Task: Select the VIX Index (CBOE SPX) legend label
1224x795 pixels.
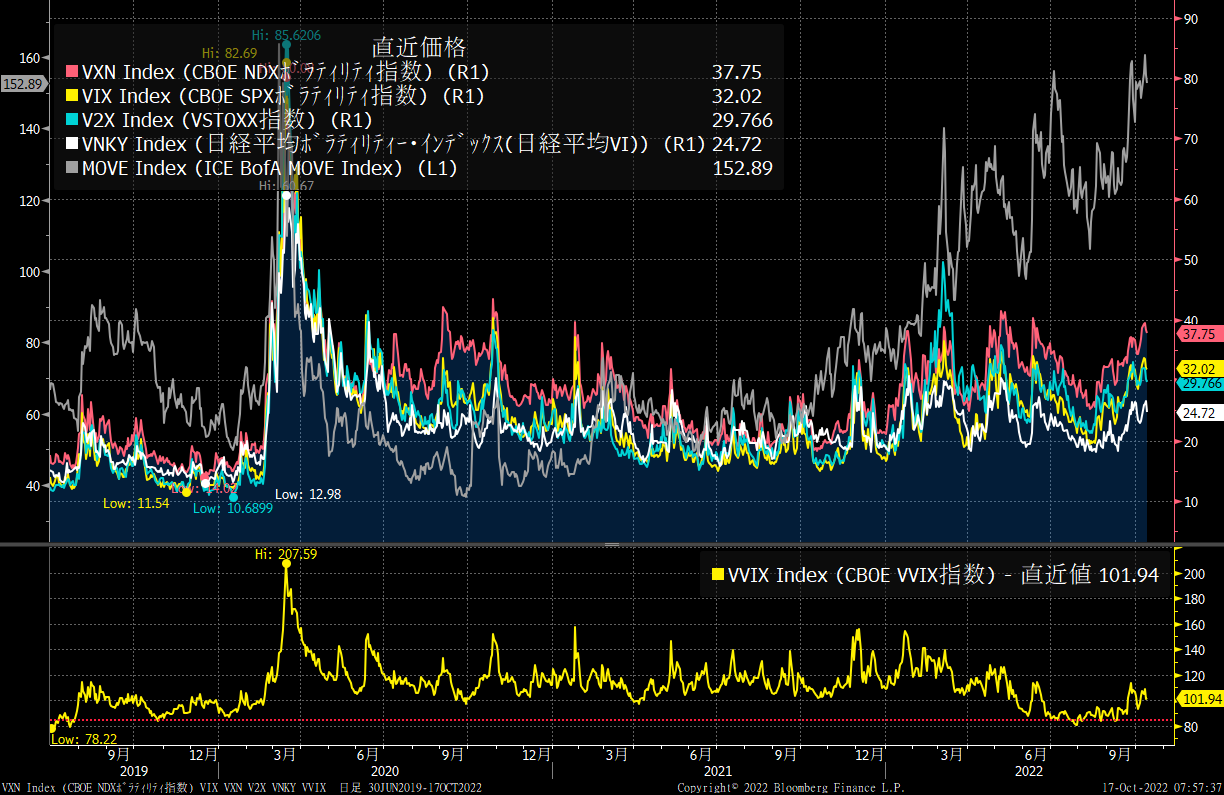Action: [282, 97]
